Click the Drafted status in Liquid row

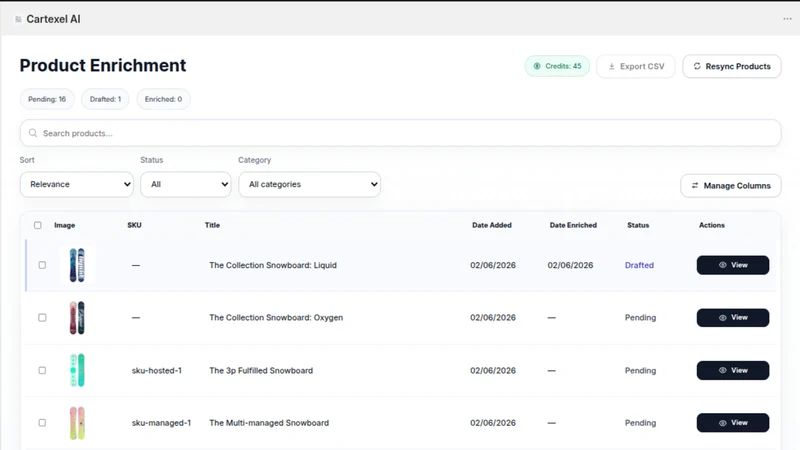coord(639,265)
